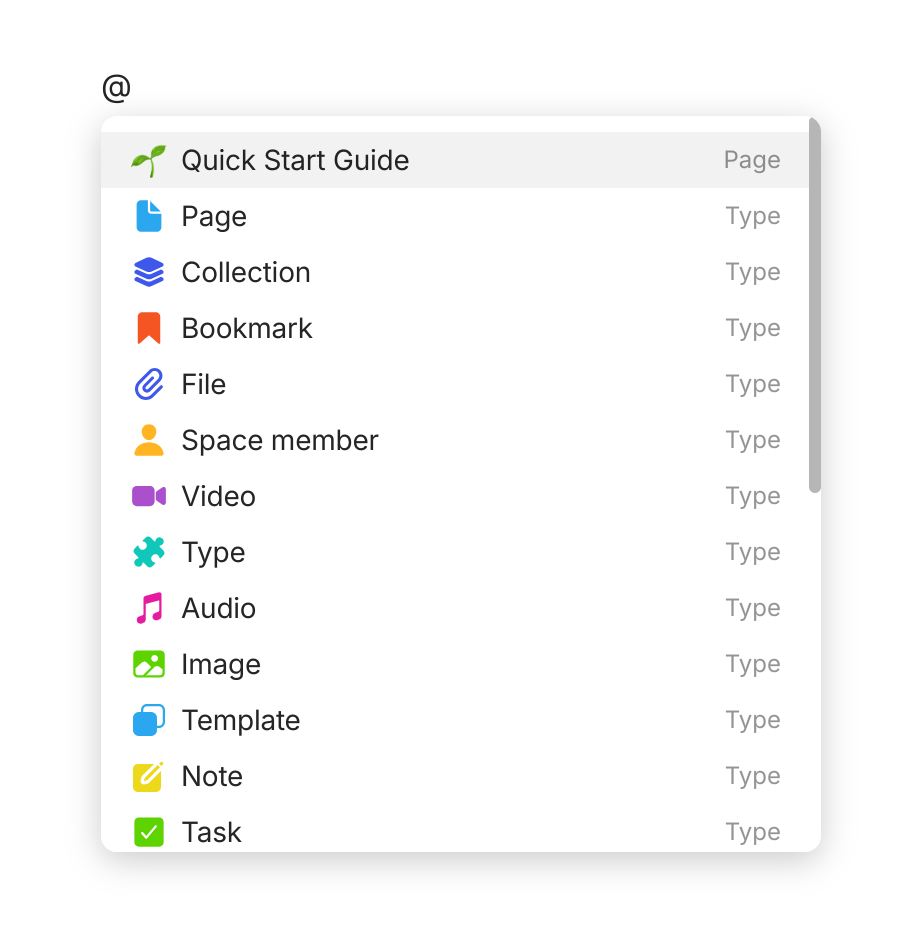This screenshot has width=908, height=932.
Task: Click the pink music note Audio icon
Action: [149, 609]
